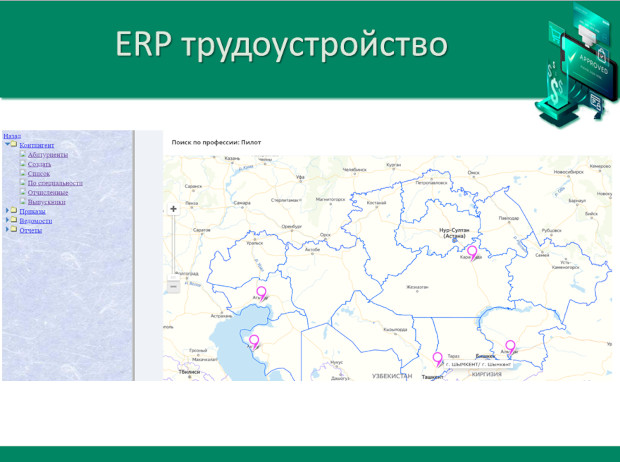Viewport: 620px width, 462px height.
Task: Click the Контингент folder icon
Action: coord(13,144)
